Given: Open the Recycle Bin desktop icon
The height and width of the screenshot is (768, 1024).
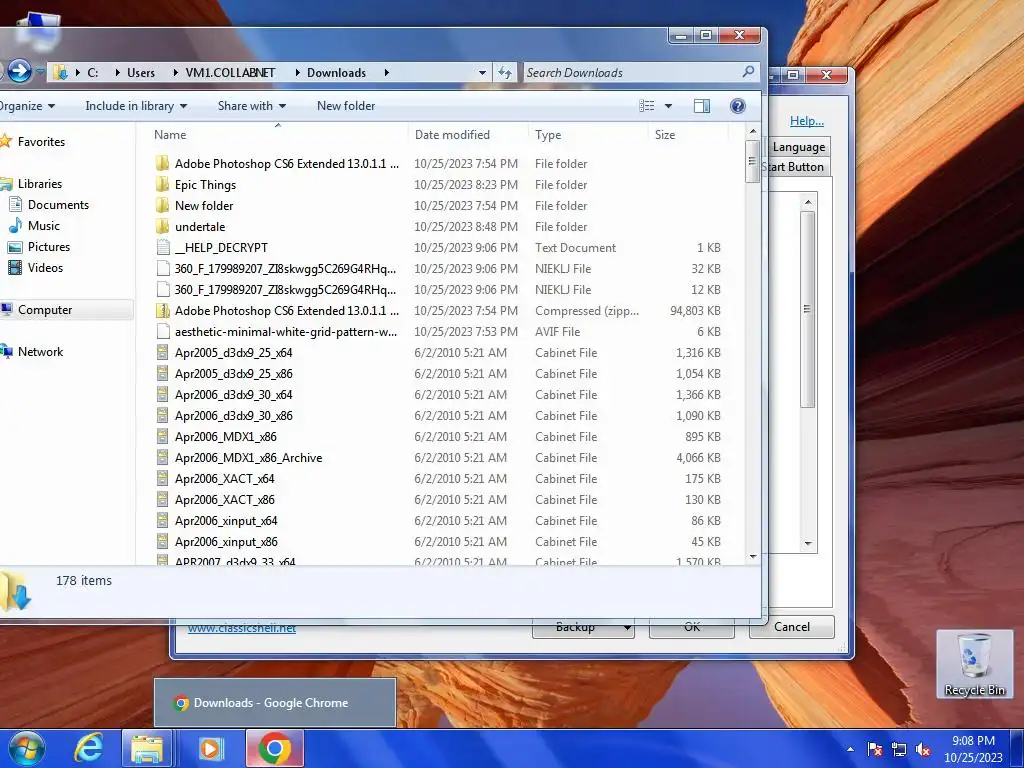Looking at the screenshot, I should point(974,664).
